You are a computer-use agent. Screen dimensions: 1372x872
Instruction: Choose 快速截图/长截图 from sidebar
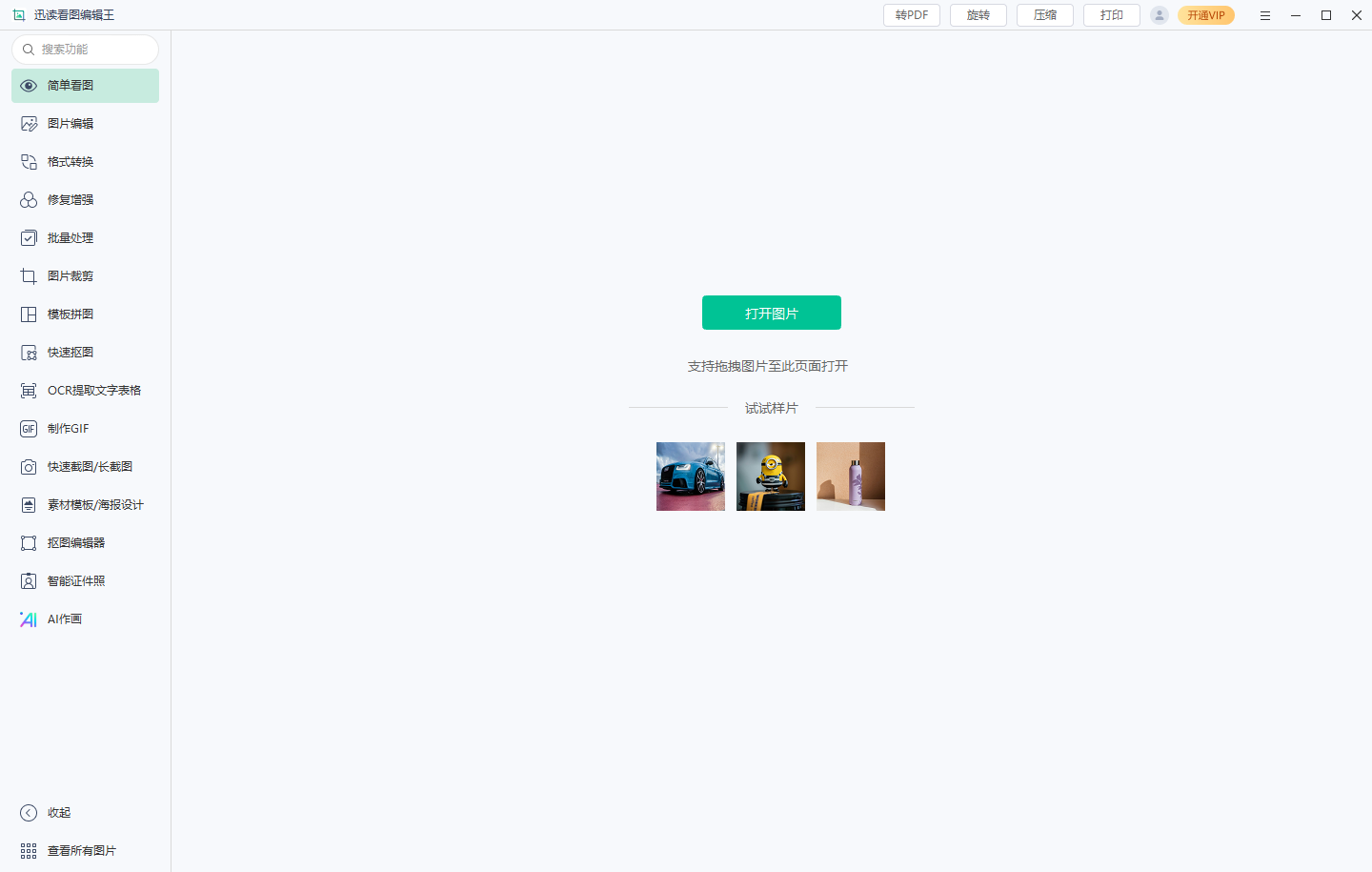click(85, 467)
